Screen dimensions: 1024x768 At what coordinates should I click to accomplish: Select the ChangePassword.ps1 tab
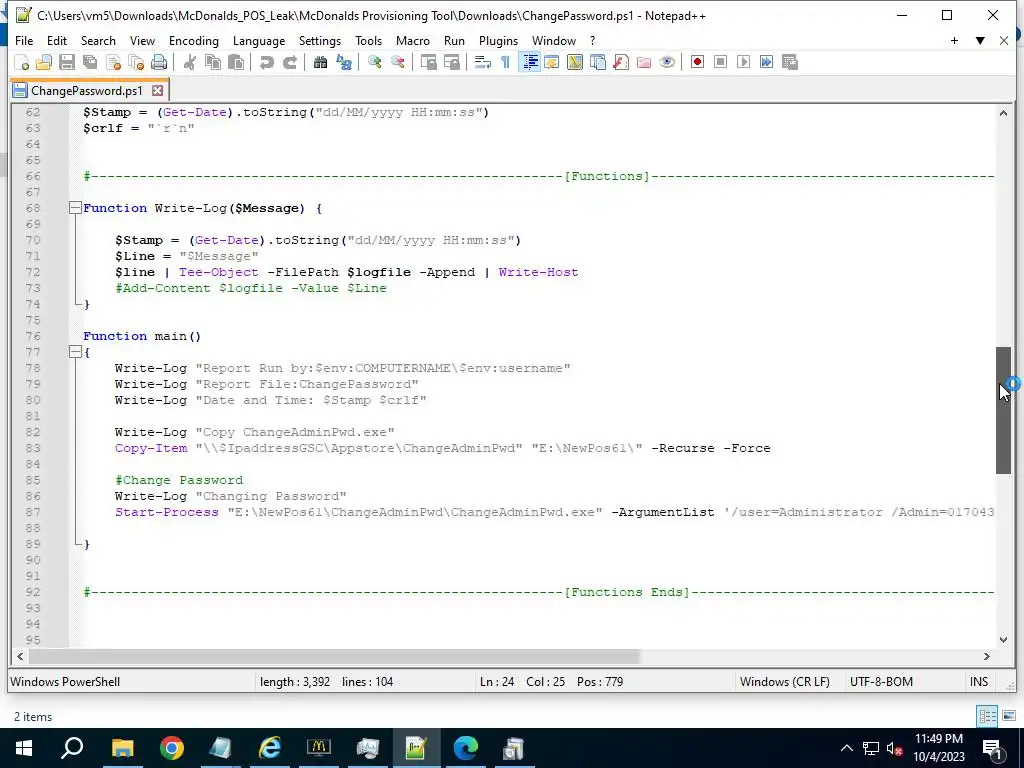tap(86, 90)
